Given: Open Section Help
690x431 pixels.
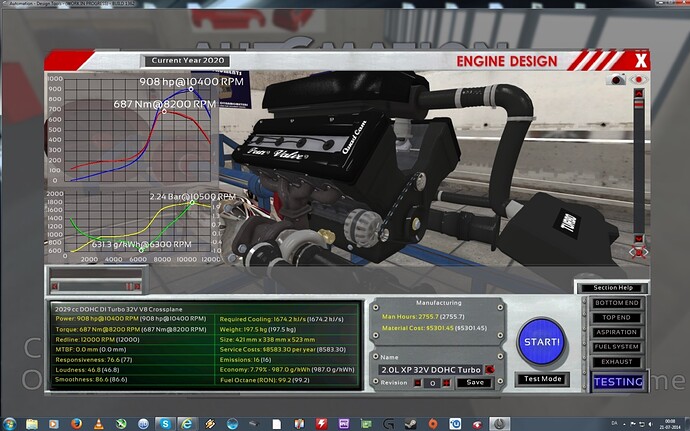Looking at the screenshot, I should pos(611,288).
